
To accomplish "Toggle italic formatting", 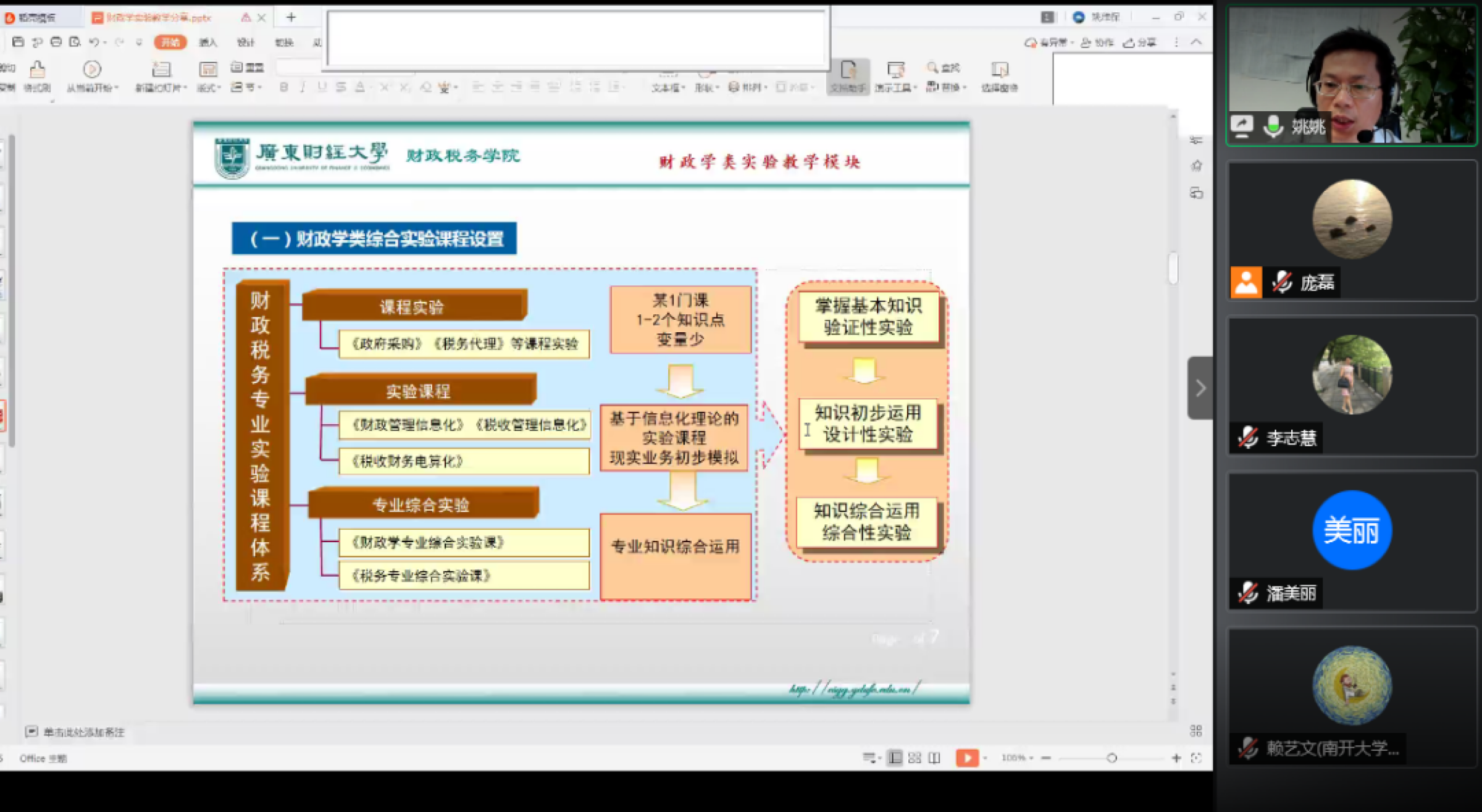I will tap(303, 87).
